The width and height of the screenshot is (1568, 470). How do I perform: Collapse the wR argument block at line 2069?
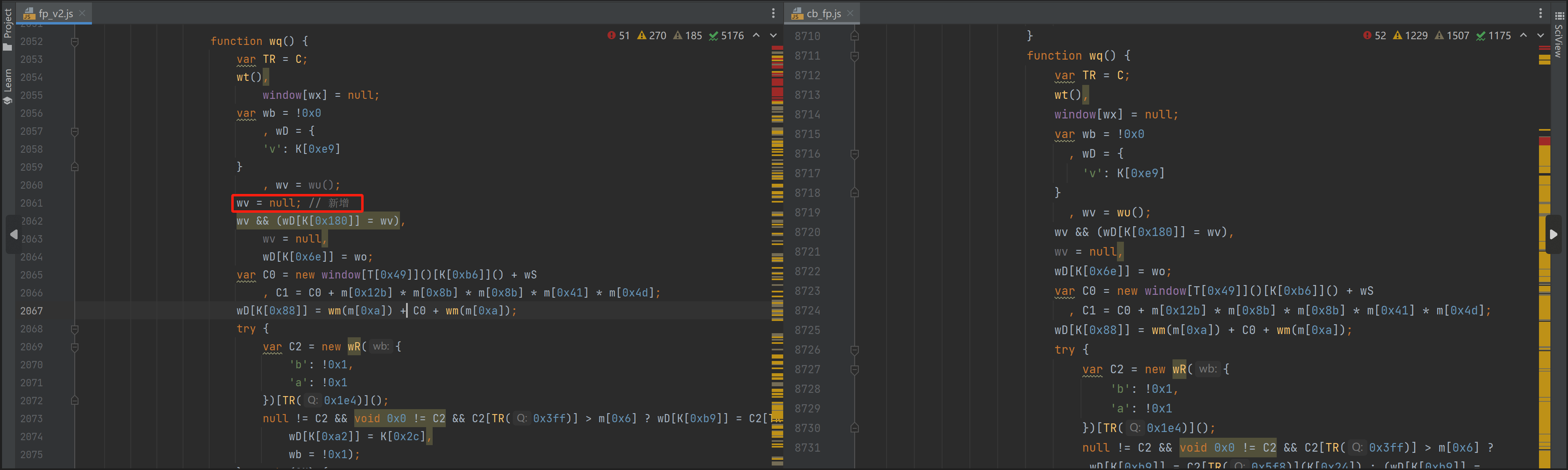click(x=75, y=347)
